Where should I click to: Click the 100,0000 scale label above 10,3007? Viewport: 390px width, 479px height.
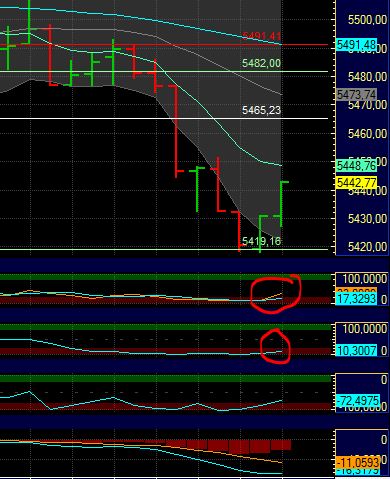pyautogui.click(x=365, y=329)
